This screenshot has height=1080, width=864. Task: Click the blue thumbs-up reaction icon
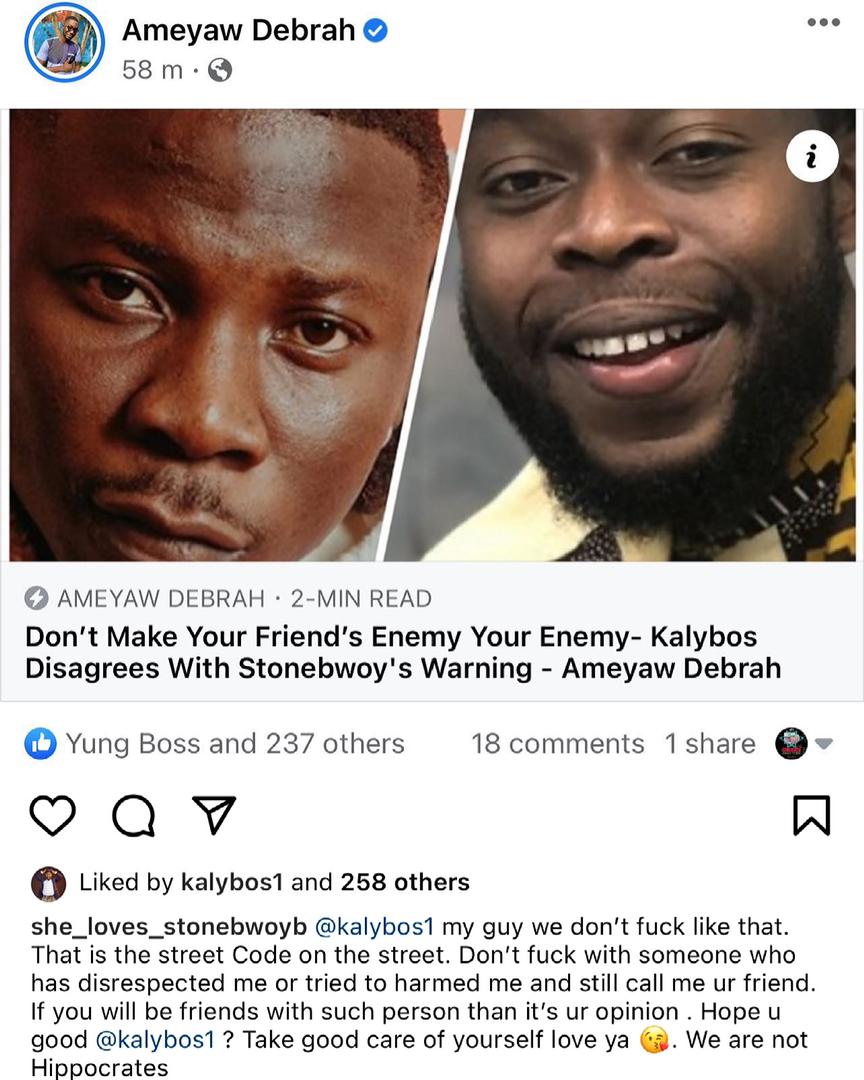[41, 744]
